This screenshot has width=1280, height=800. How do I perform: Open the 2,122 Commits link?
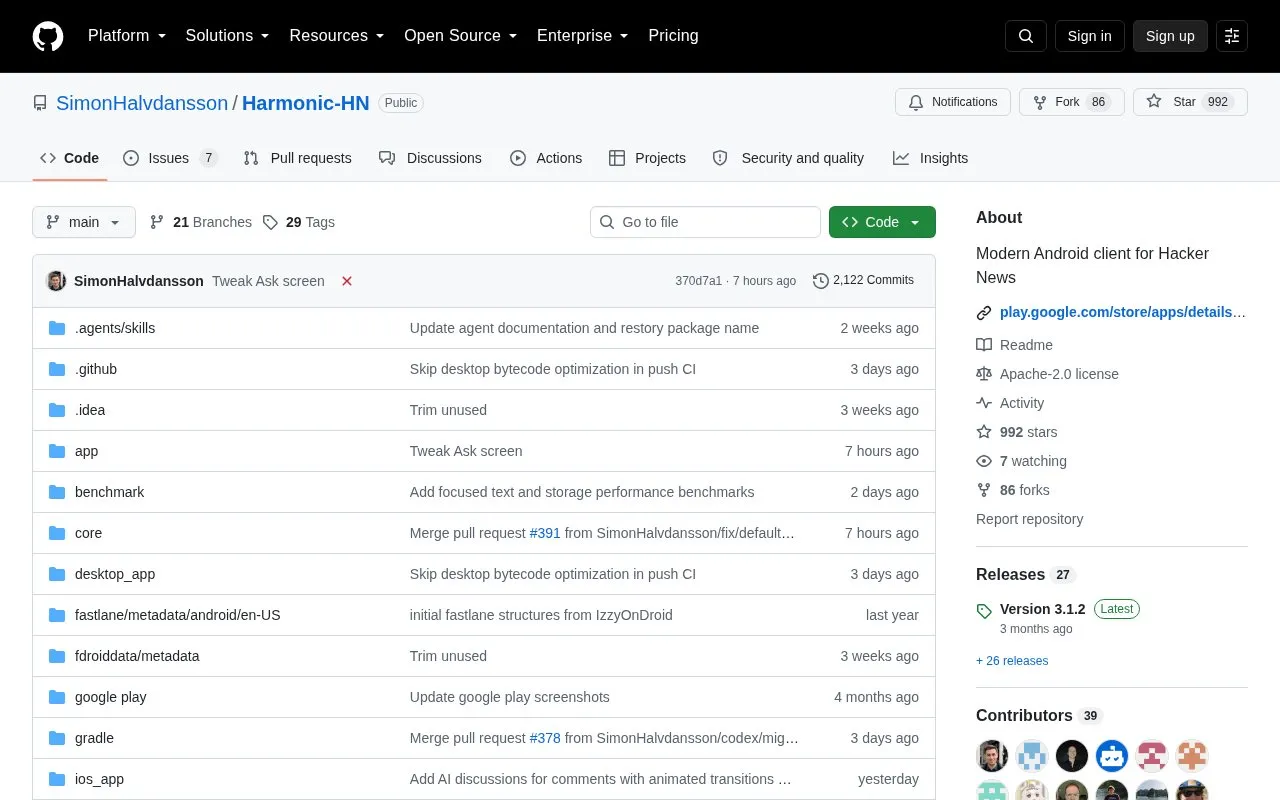pyautogui.click(x=863, y=281)
